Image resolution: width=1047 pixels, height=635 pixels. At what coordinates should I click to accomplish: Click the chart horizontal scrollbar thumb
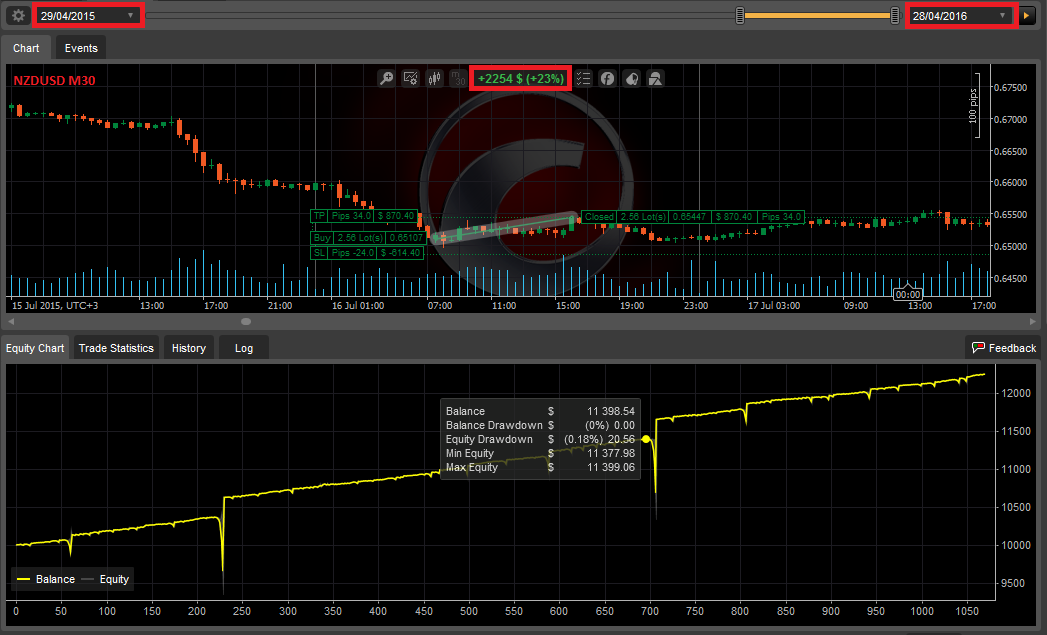click(246, 321)
